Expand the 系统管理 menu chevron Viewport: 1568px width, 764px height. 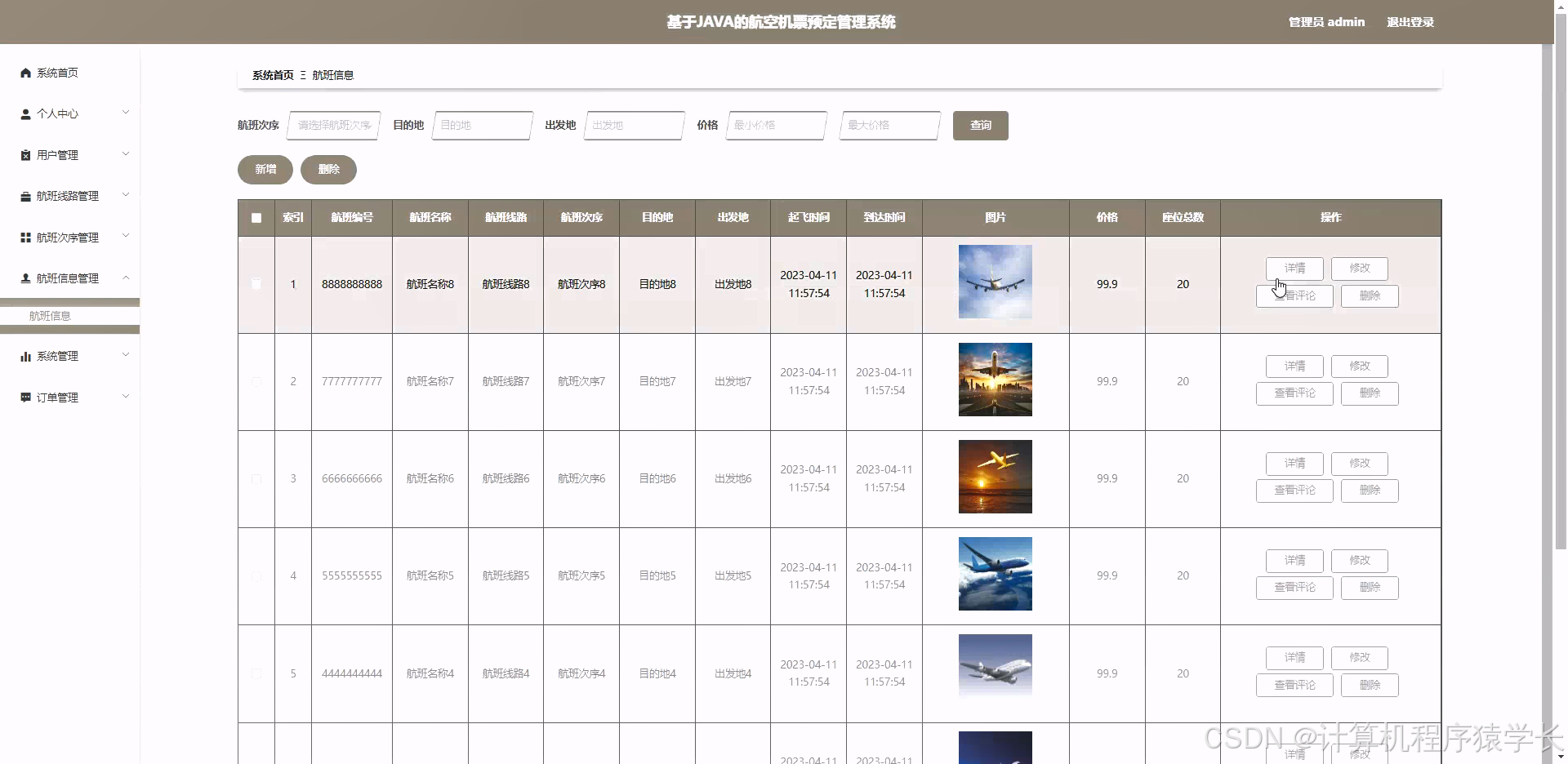[x=126, y=354]
